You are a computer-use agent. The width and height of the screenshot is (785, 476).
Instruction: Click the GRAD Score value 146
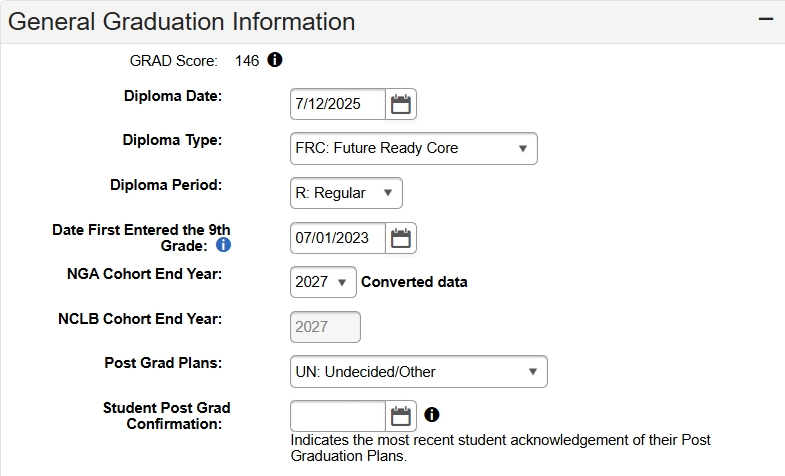247,61
